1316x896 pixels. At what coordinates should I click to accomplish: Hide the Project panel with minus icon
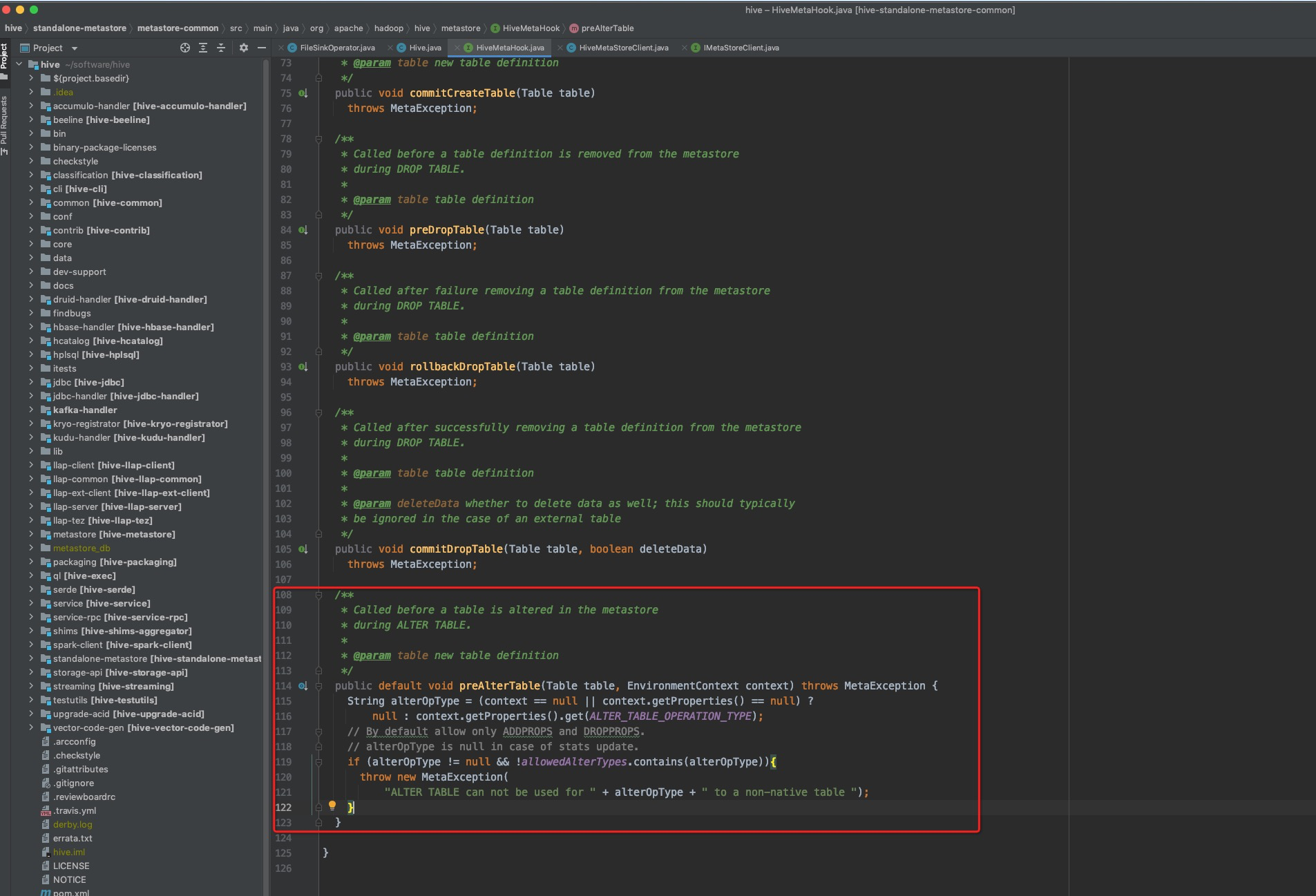click(x=261, y=48)
